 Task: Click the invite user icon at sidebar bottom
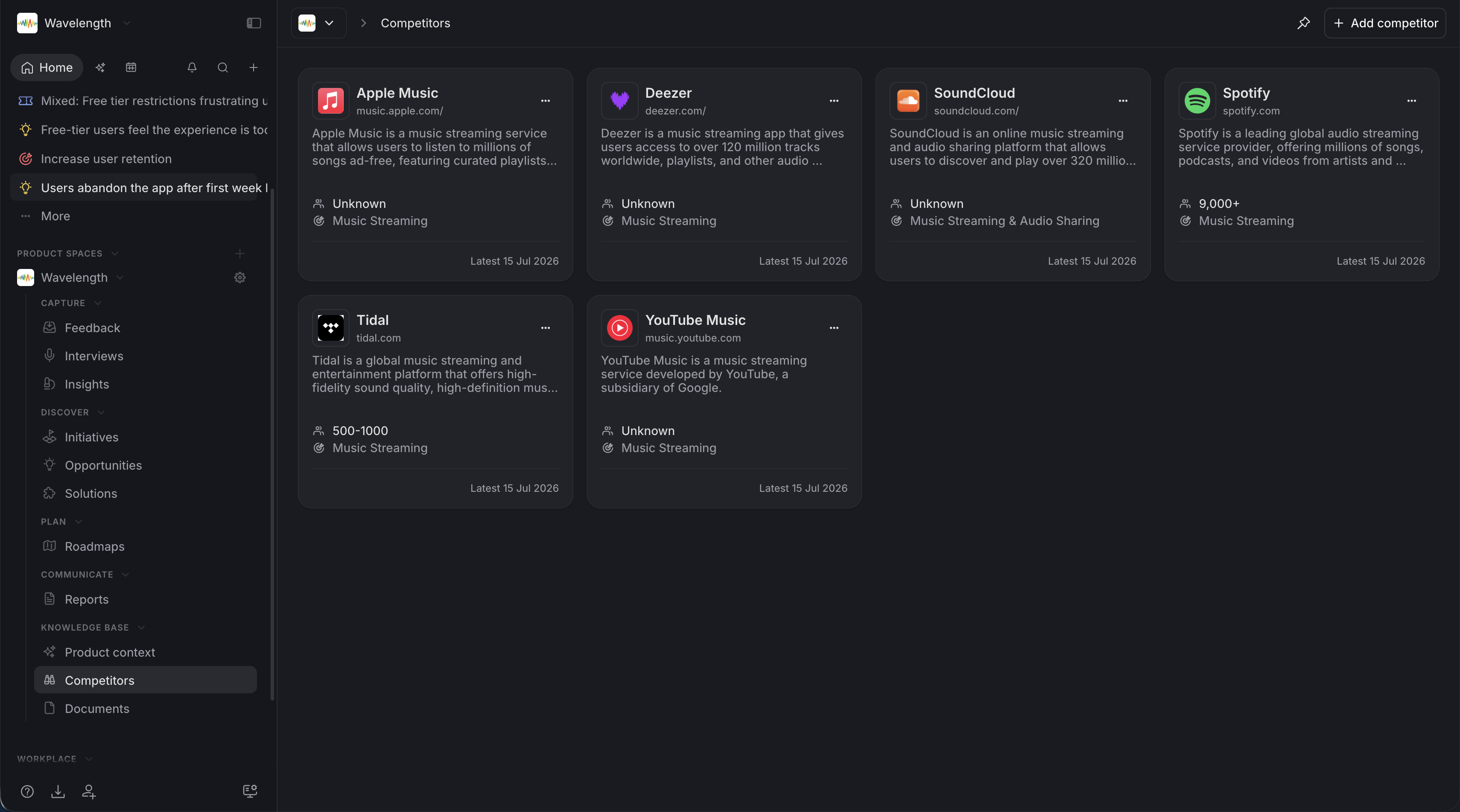(x=88, y=792)
